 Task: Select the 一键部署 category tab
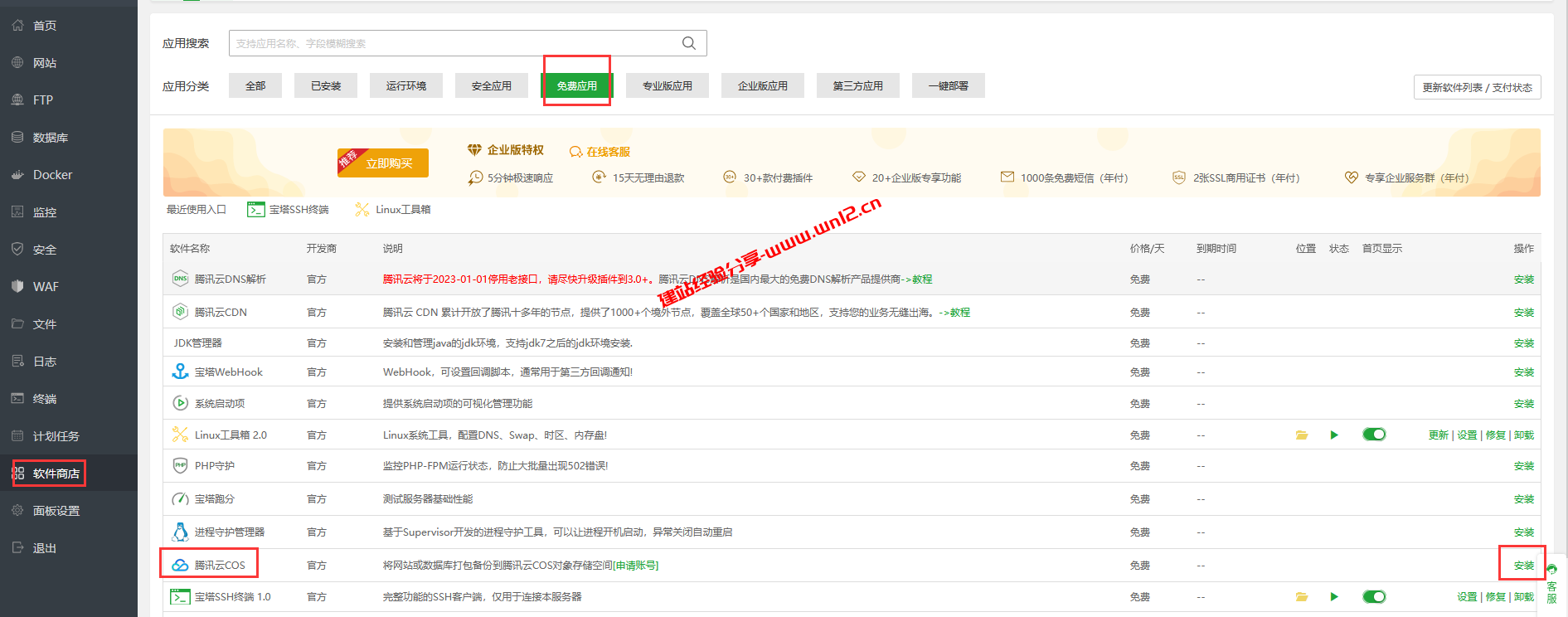pos(949,85)
